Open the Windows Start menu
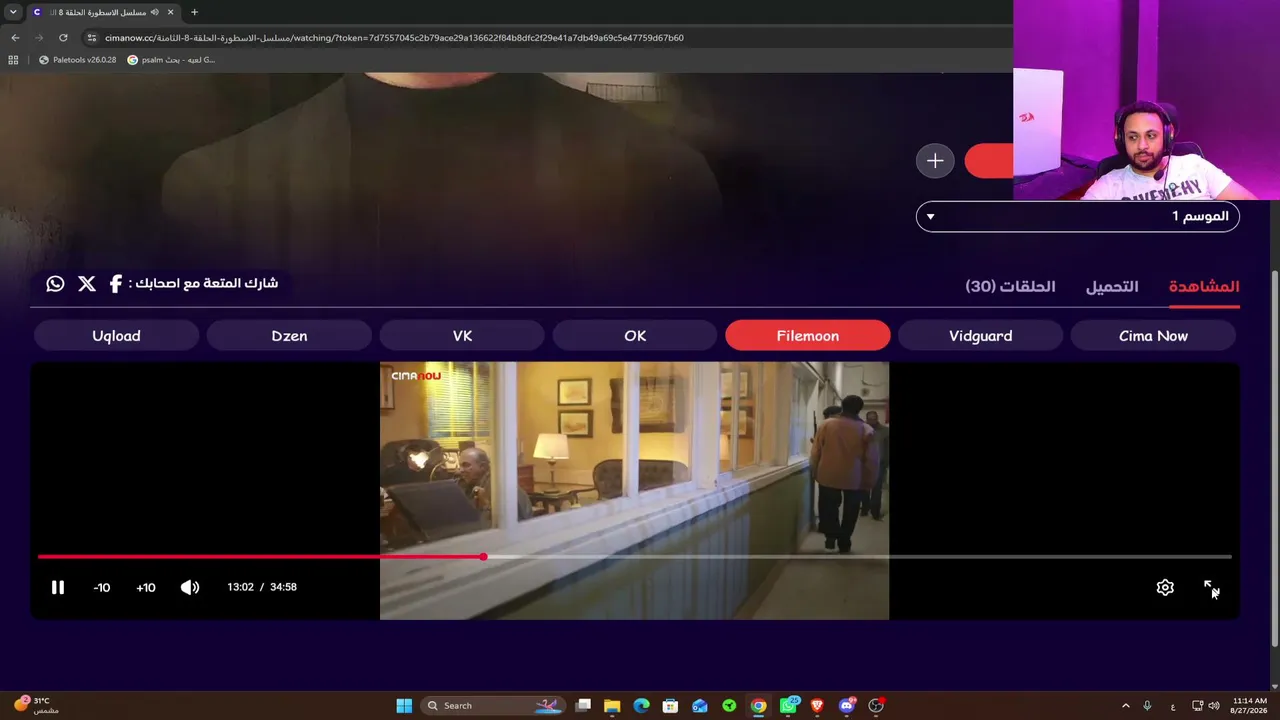This screenshot has width=1280, height=720. (x=404, y=706)
